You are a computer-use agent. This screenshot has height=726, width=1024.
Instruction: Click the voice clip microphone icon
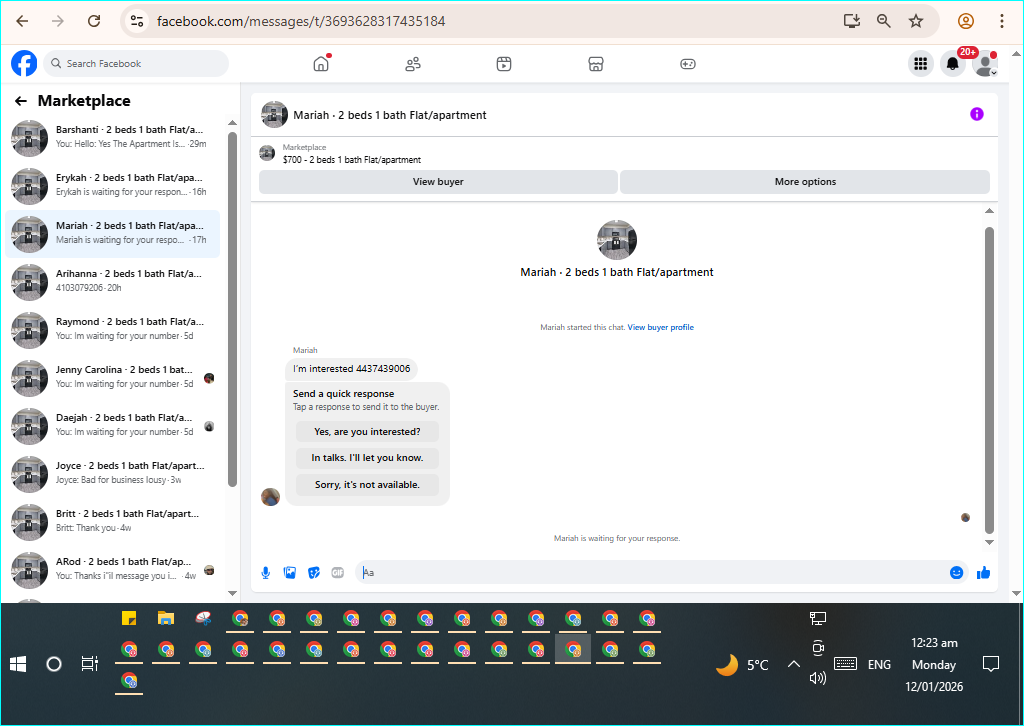[266, 573]
